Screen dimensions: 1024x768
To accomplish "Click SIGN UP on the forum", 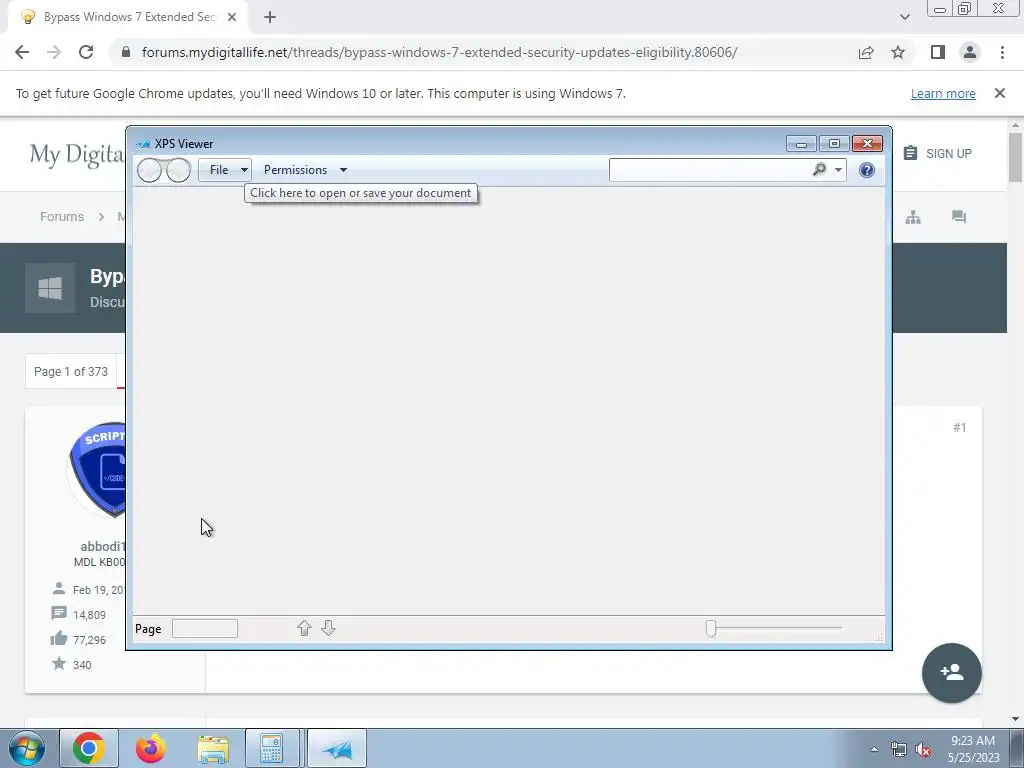I will pos(938,153).
